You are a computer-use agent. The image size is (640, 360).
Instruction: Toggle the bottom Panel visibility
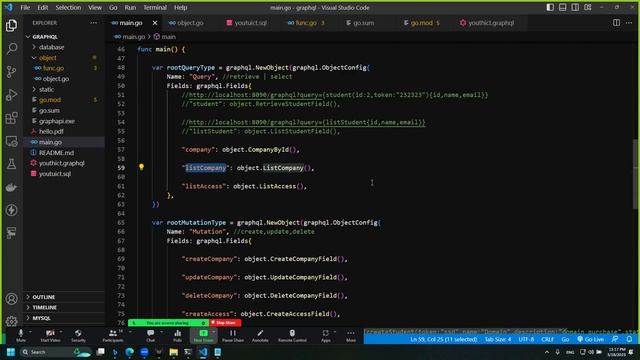point(562,7)
